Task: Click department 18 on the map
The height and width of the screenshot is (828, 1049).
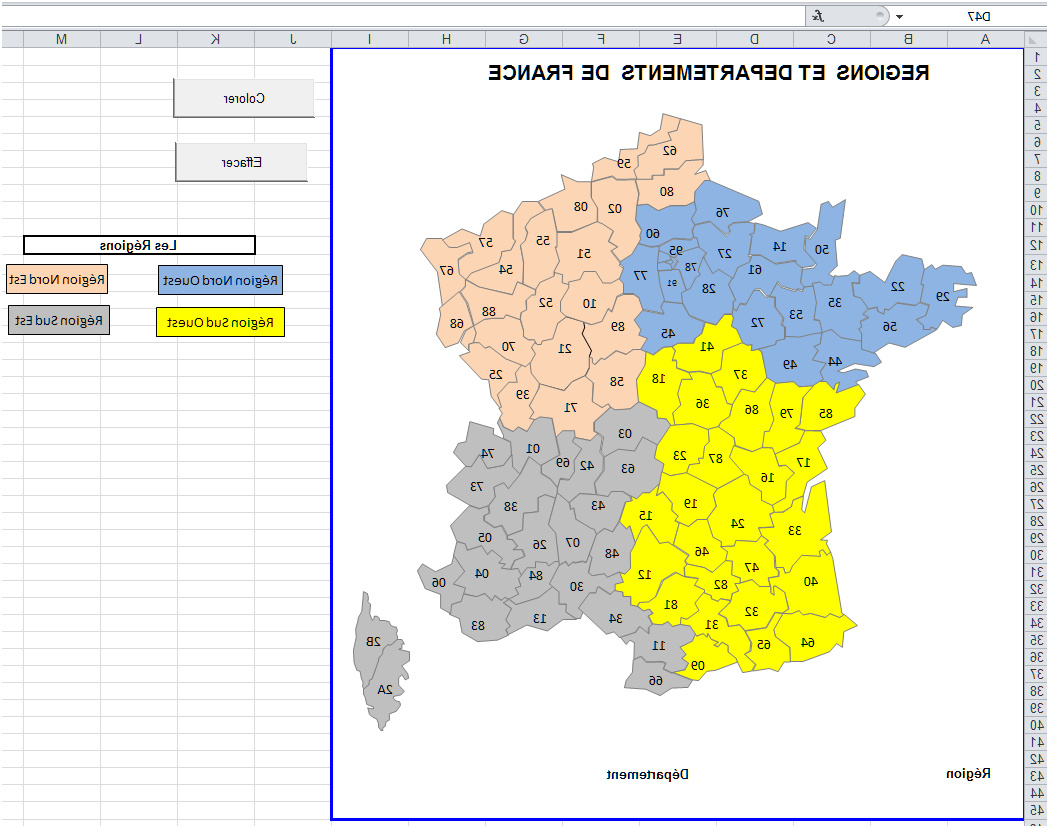Action: pyautogui.click(x=658, y=379)
